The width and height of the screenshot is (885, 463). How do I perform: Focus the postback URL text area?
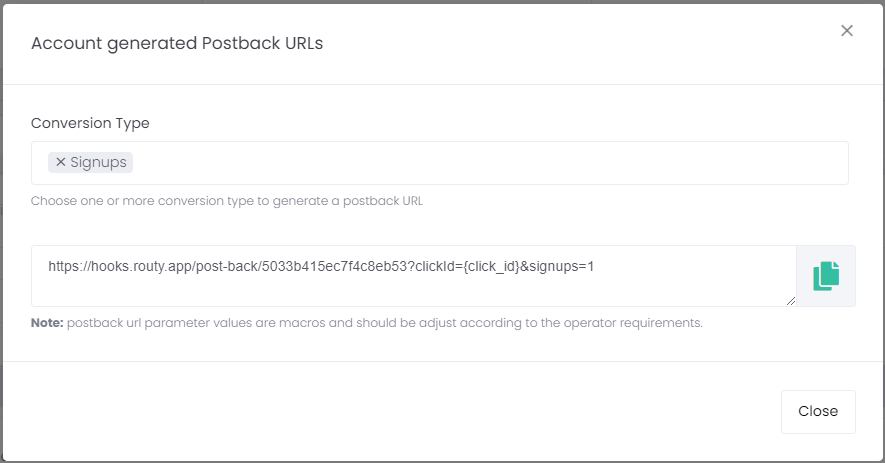[414, 276]
